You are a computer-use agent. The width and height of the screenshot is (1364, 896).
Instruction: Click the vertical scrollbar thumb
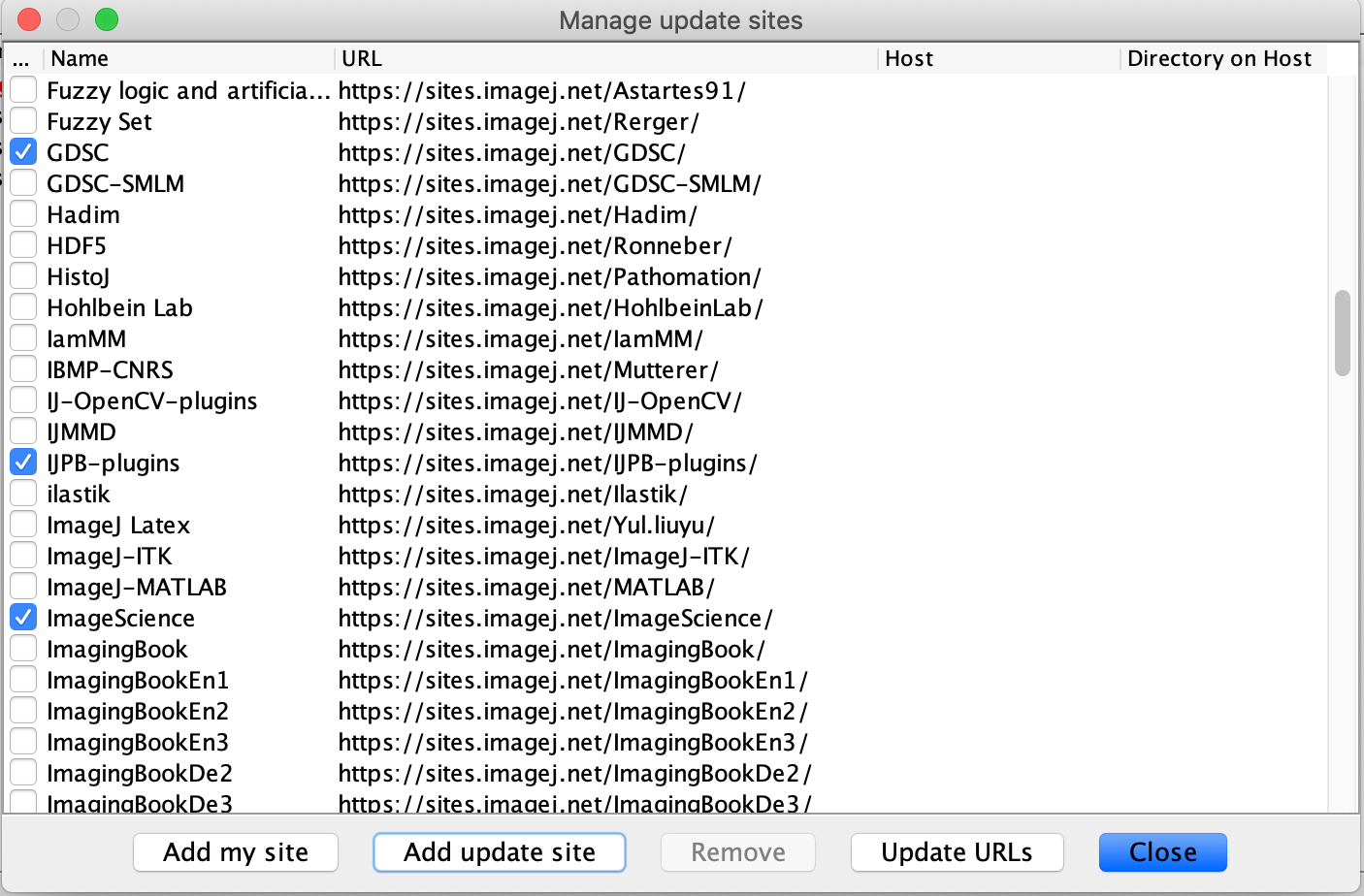click(x=1343, y=333)
